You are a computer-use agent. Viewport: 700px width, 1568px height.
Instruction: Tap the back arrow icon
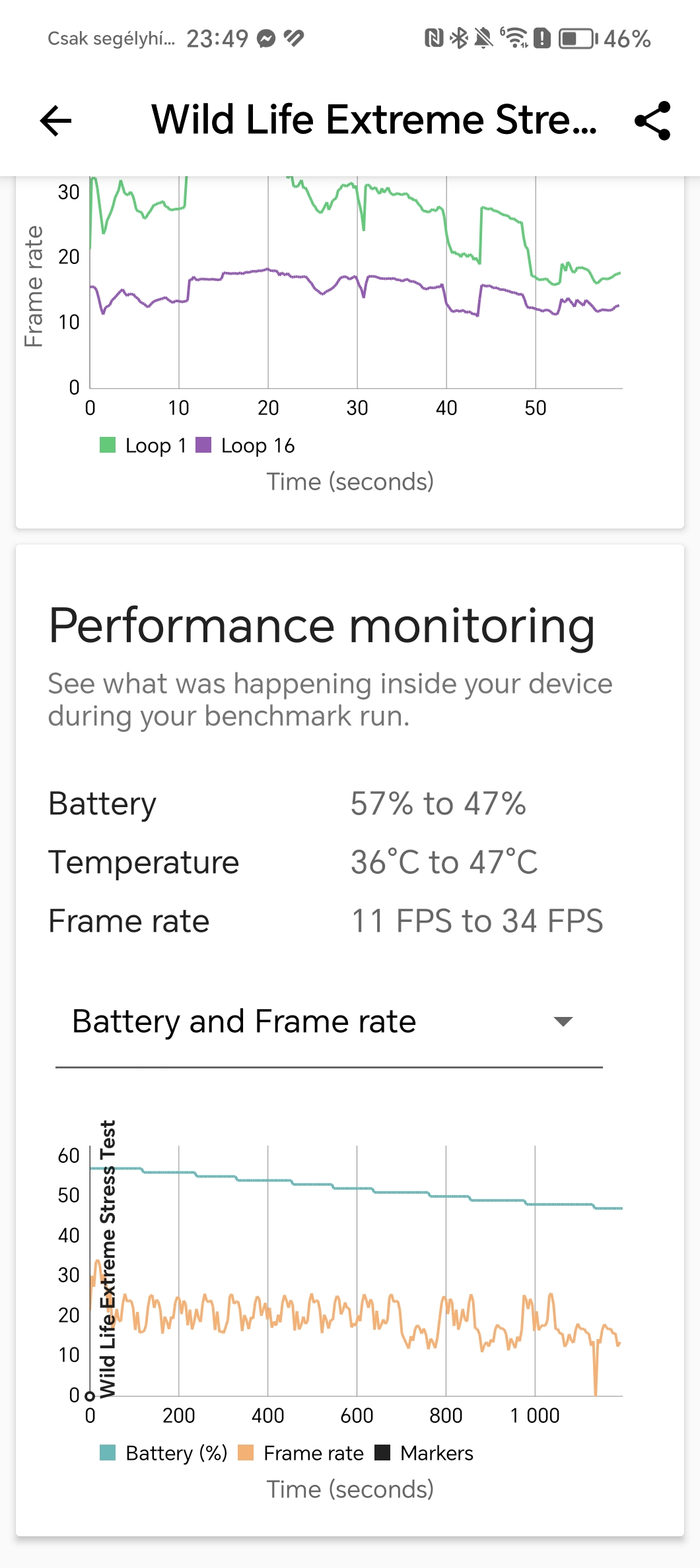[x=55, y=121]
